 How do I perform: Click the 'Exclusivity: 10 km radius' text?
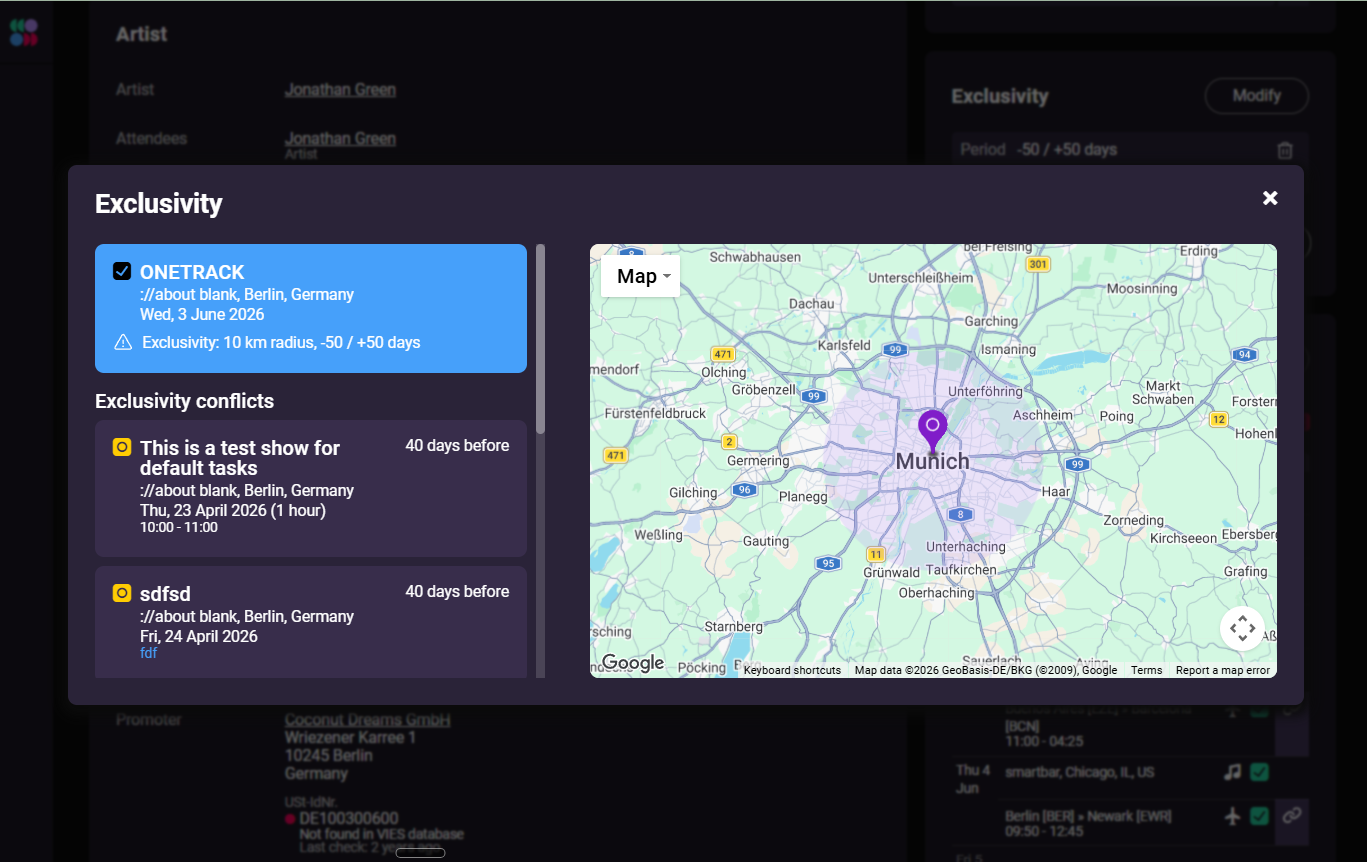(281, 343)
